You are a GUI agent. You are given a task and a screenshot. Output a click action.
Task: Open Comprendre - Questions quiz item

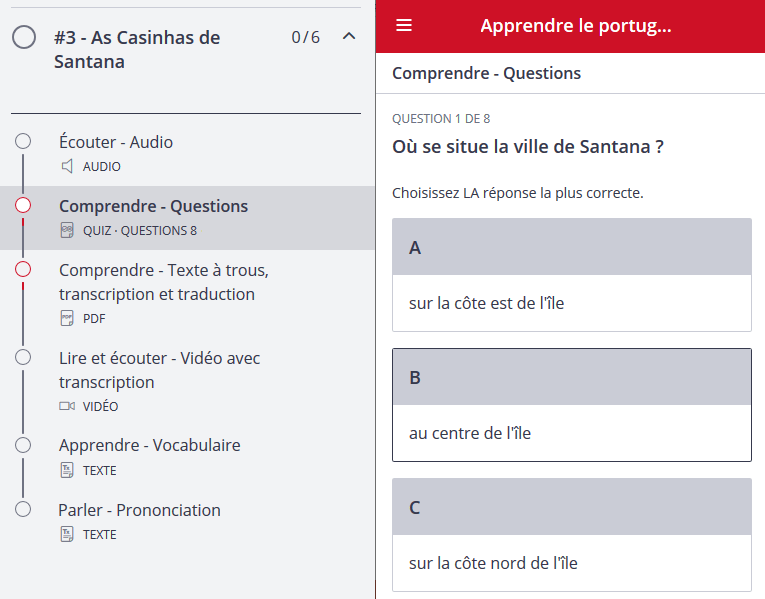tap(153, 206)
